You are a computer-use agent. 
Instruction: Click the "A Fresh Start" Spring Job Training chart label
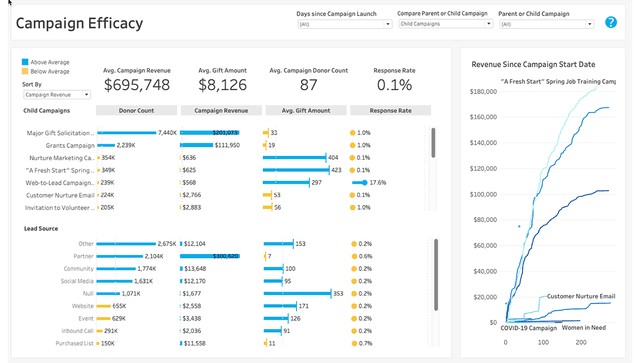558,82
